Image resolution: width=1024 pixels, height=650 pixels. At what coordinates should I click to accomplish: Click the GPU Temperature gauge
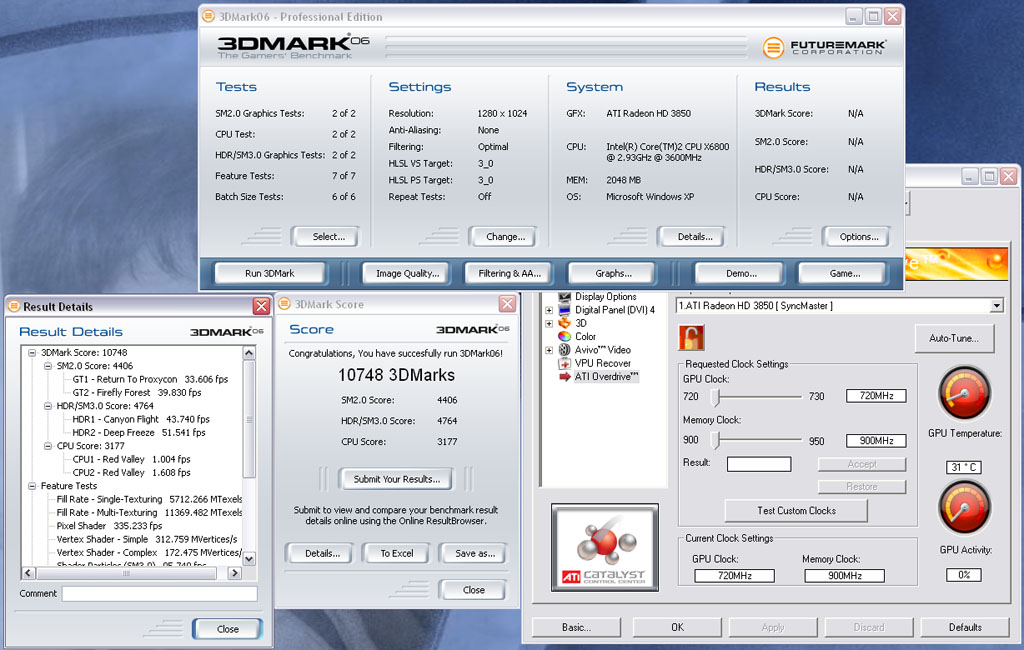pyautogui.click(x=965, y=393)
